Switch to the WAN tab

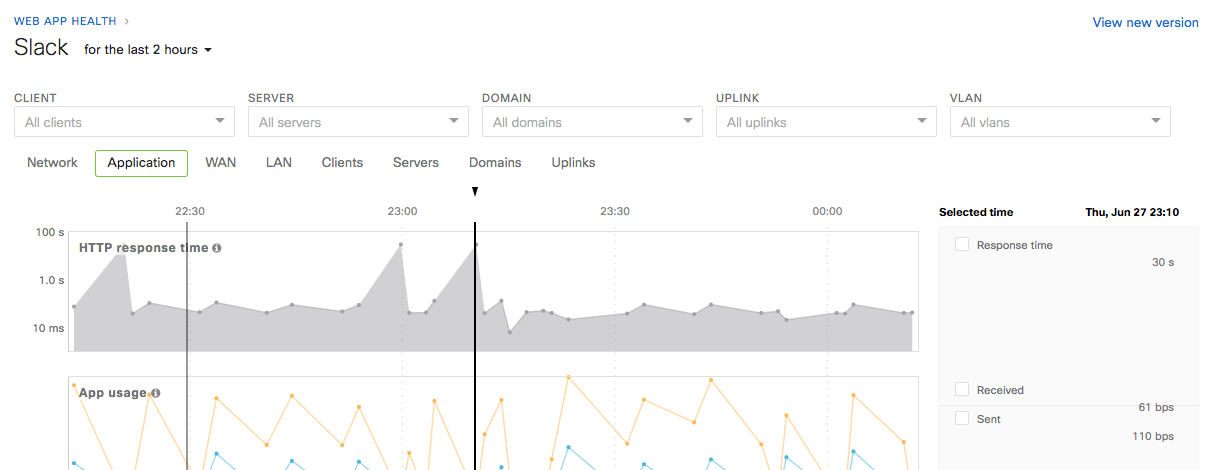221,162
